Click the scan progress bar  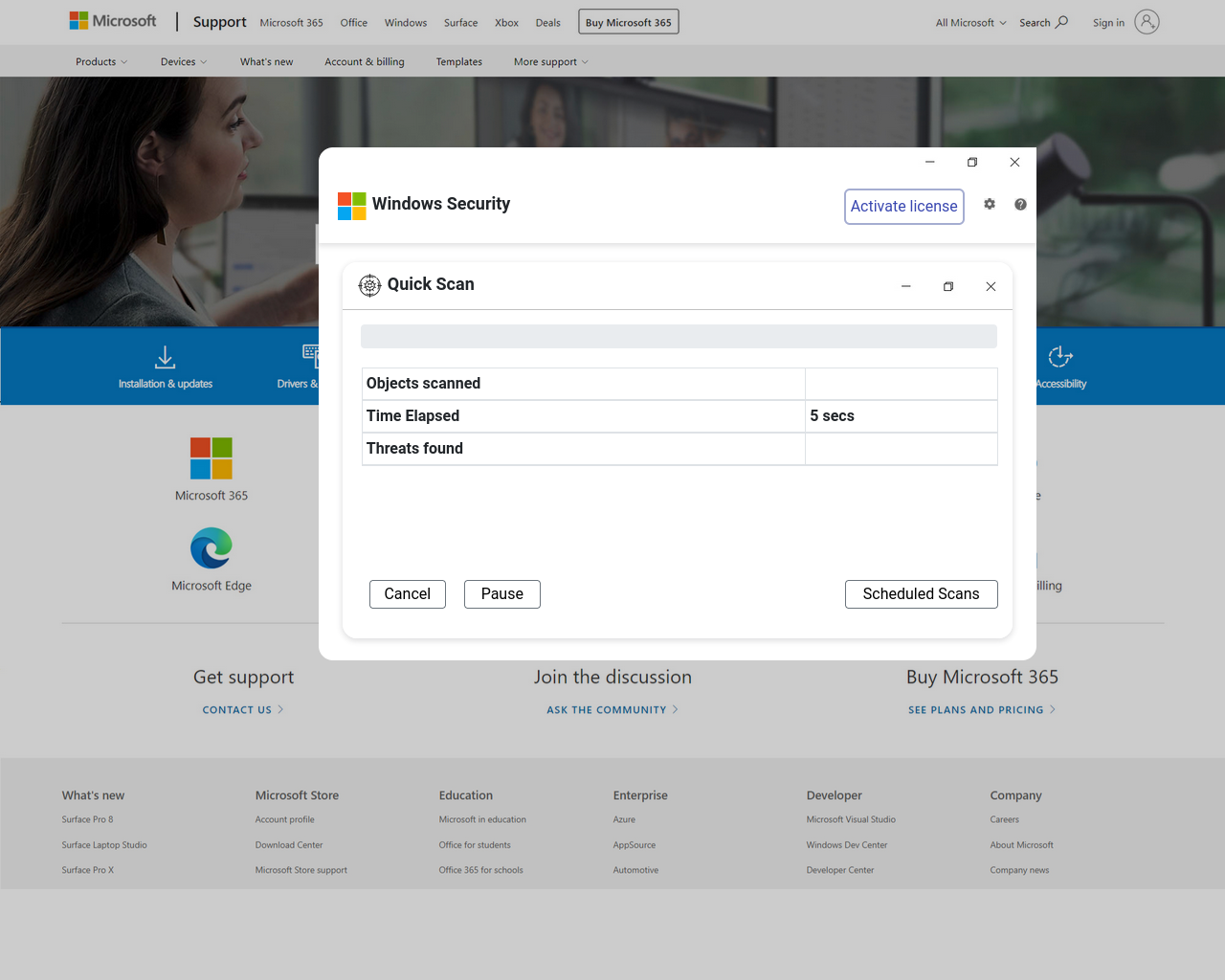point(679,336)
